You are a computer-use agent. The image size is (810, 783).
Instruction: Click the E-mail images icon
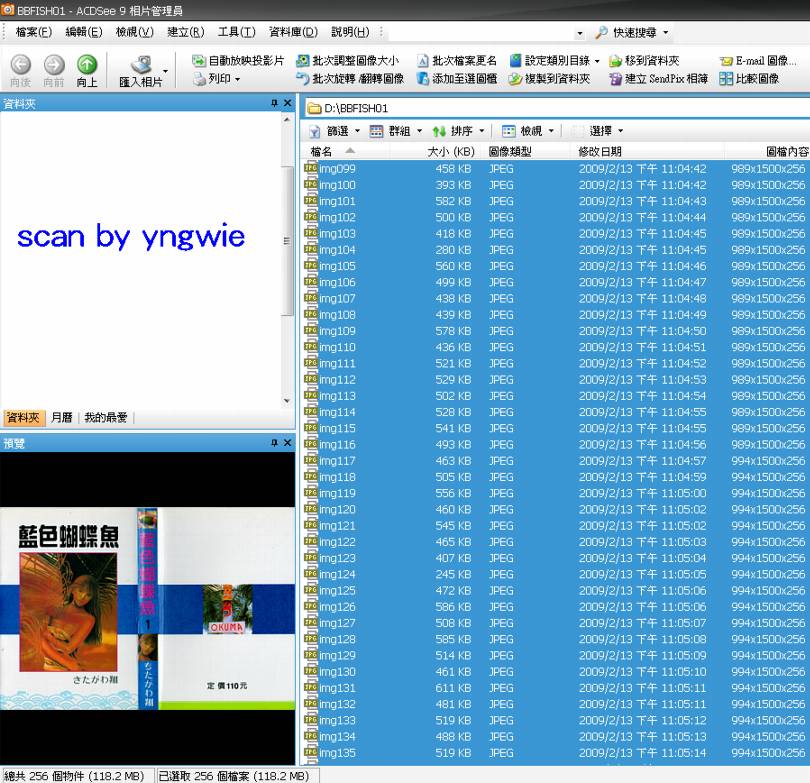point(758,61)
